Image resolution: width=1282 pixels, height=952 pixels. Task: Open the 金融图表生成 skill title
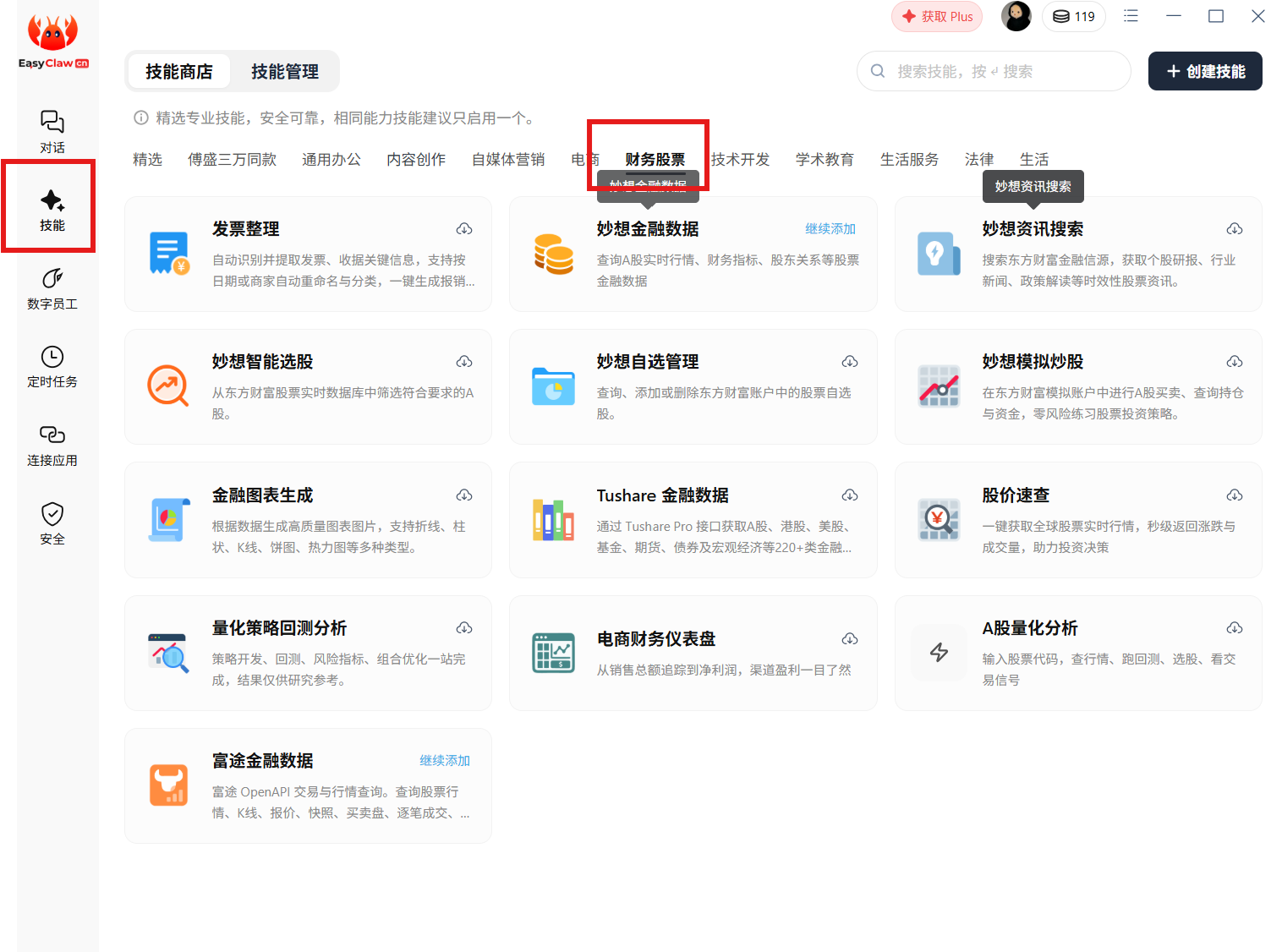(262, 495)
